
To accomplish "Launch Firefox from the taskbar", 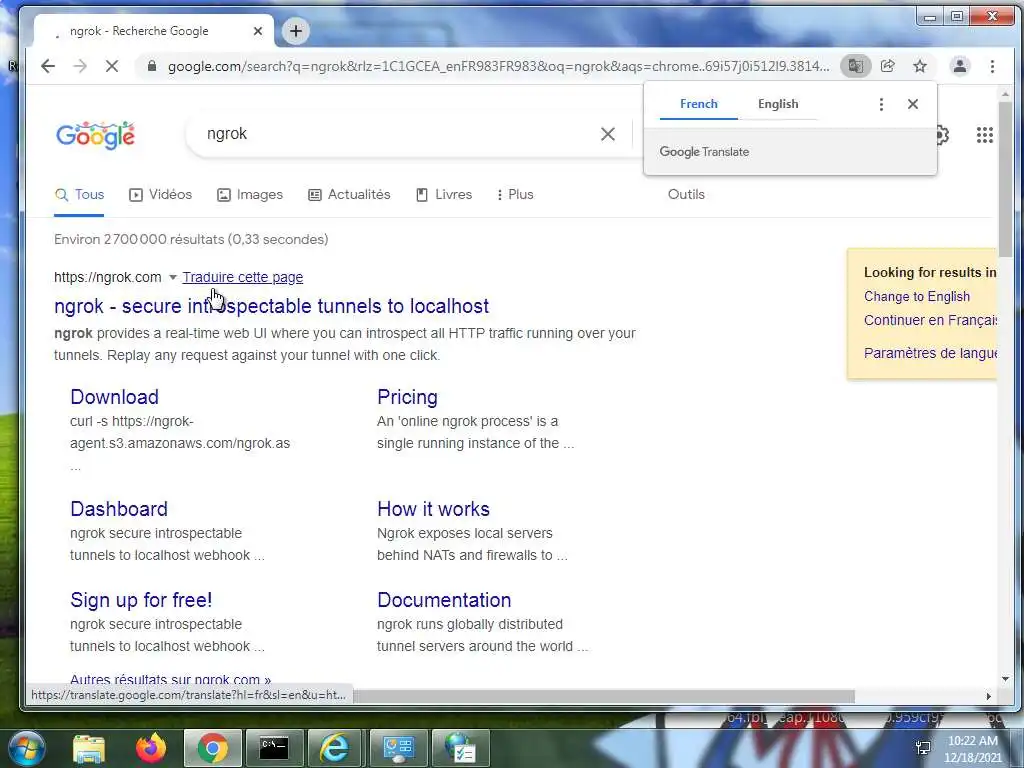I will 151,748.
